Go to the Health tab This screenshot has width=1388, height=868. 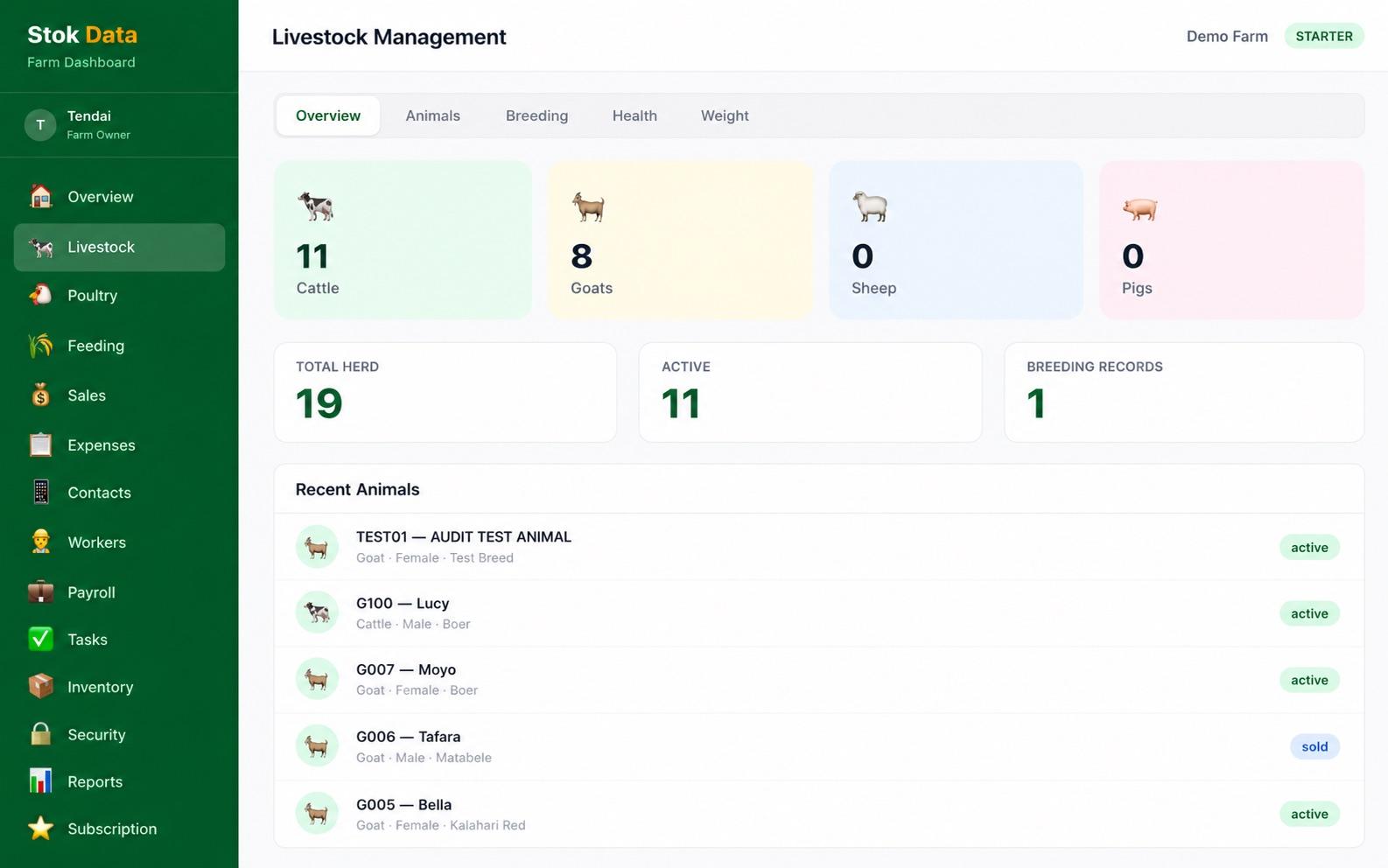(x=634, y=115)
